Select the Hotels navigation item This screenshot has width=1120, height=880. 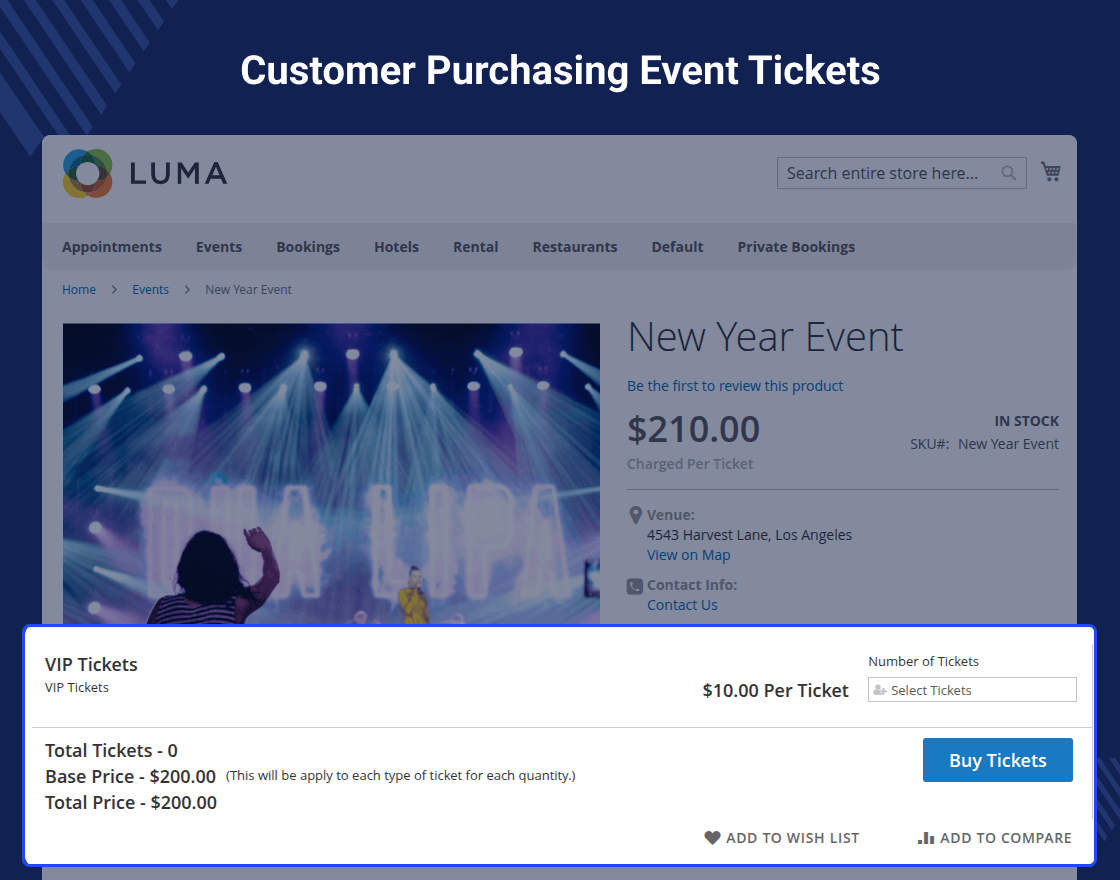click(396, 246)
